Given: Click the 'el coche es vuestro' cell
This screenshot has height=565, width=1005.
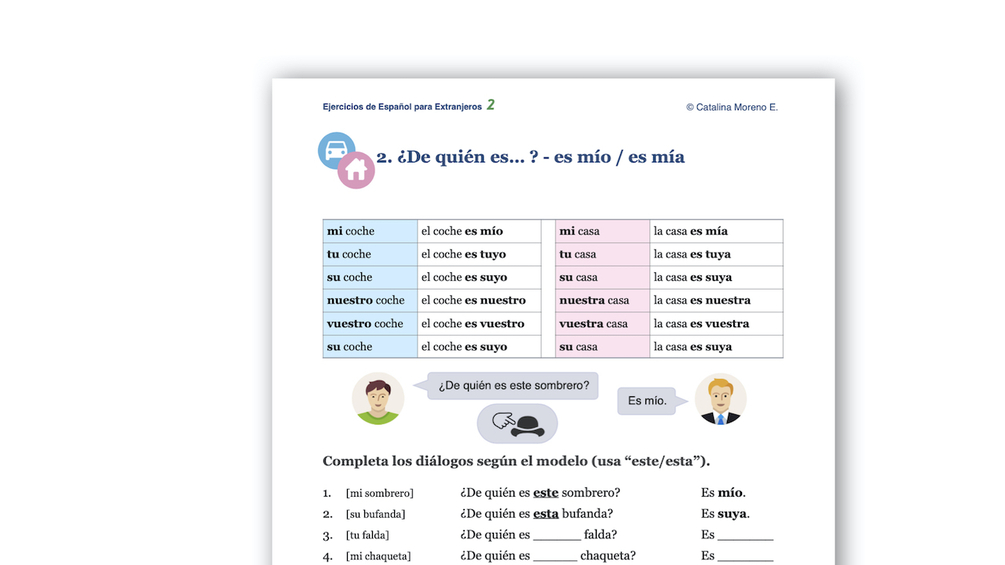Looking at the screenshot, I should coord(479,323).
